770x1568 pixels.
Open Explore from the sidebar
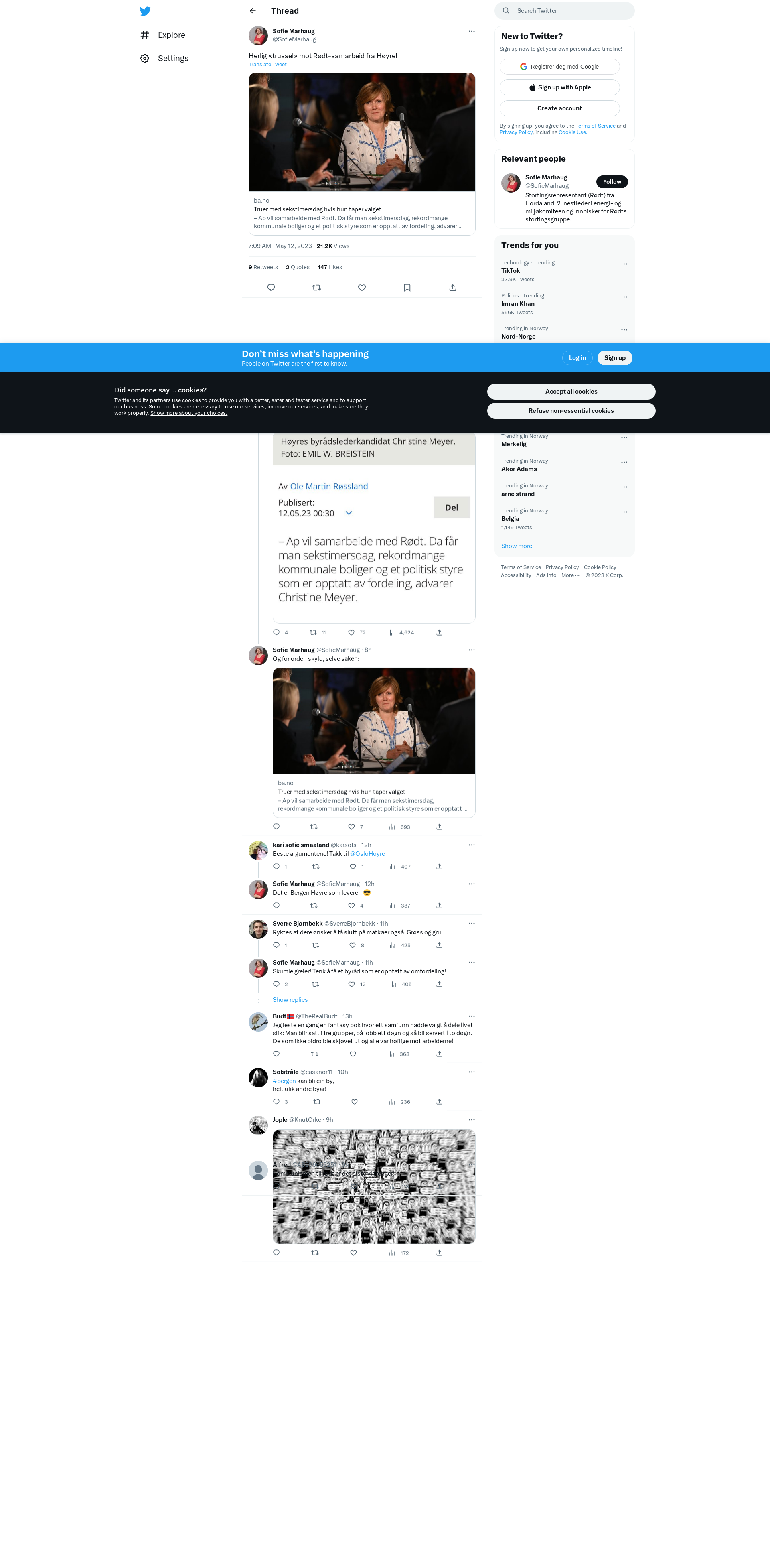coord(162,35)
